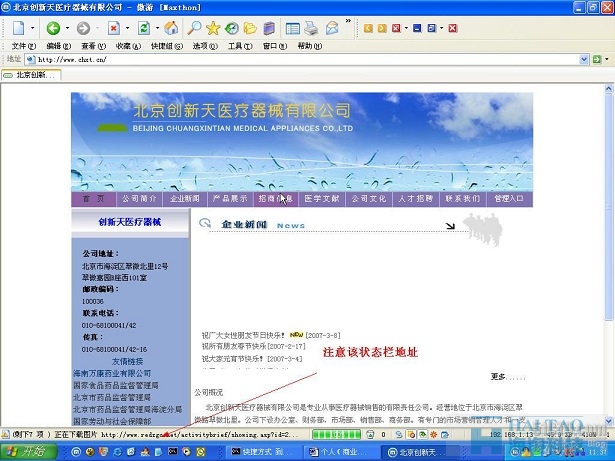Go back with the green arrow
The width and height of the screenshot is (615, 461).
tap(53, 28)
